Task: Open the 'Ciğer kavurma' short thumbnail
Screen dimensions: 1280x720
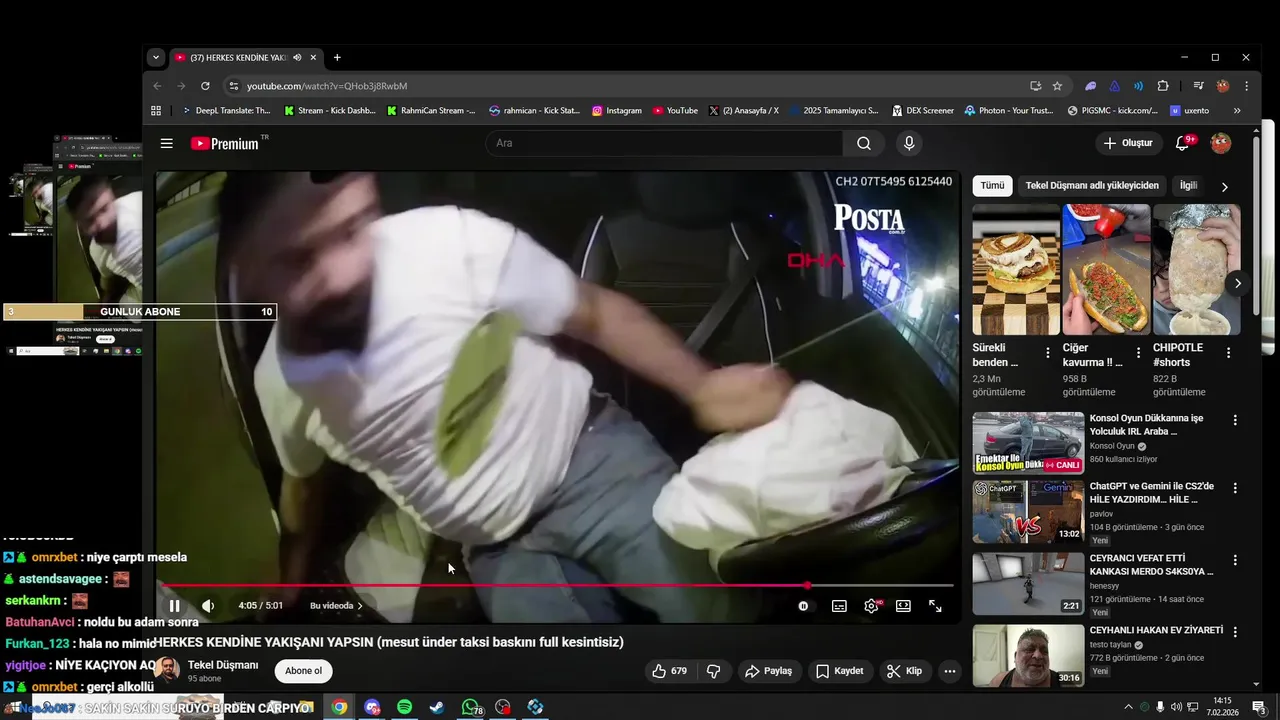Action: pos(1106,269)
